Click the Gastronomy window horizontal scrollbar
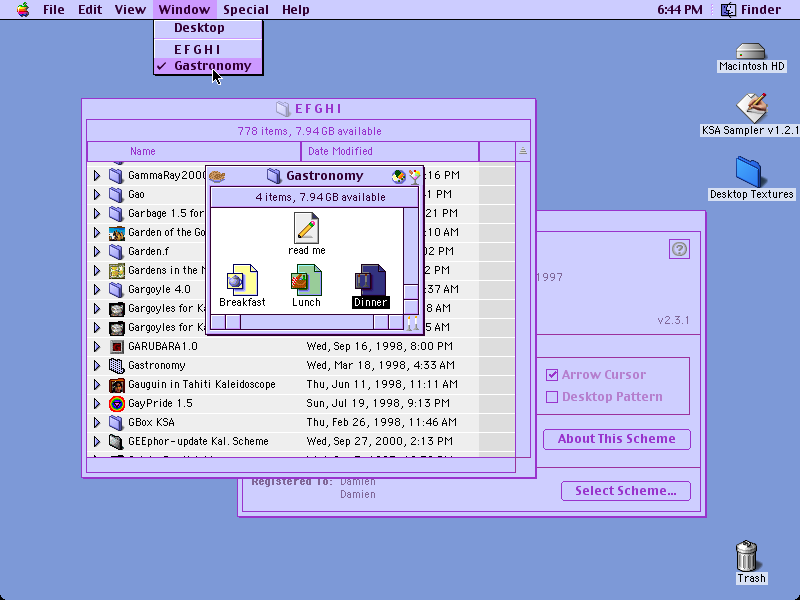The width and height of the screenshot is (800, 600). tap(307, 322)
